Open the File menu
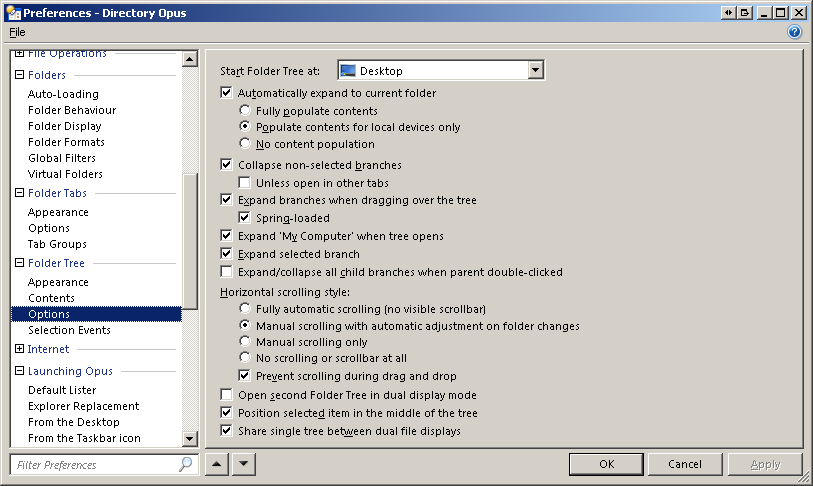The width and height of the screenshot is (813, 486). click(17, 32)
